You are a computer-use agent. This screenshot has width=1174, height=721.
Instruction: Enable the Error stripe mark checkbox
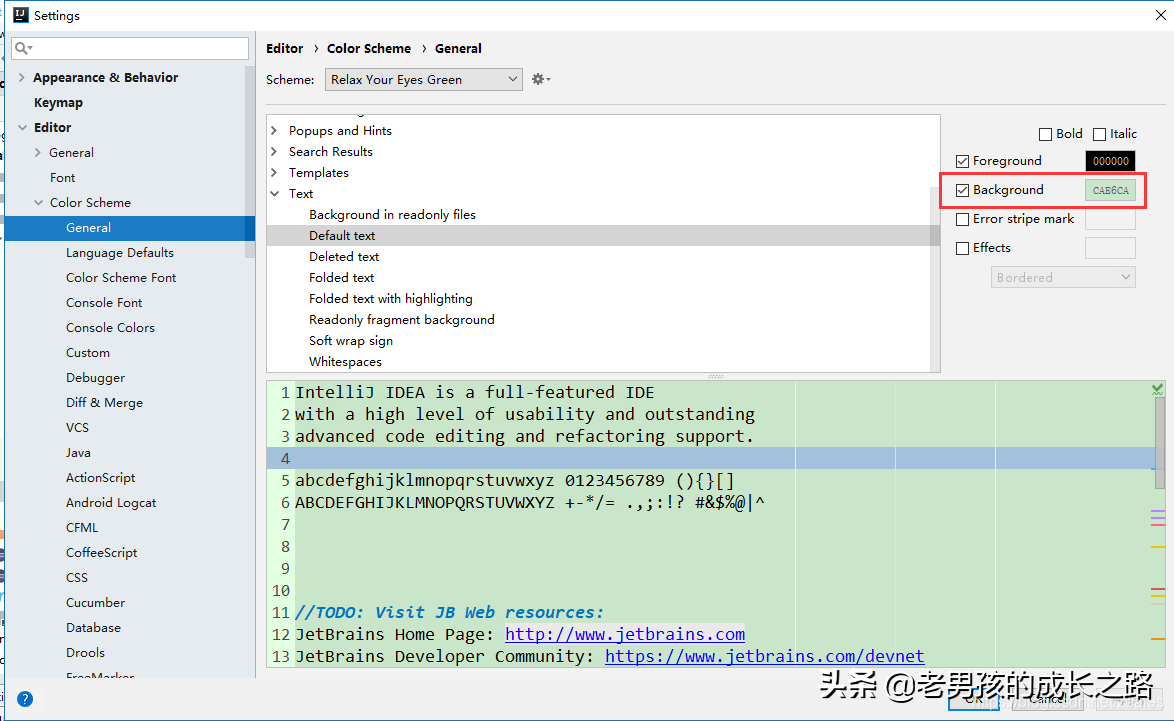coord(963,218)
